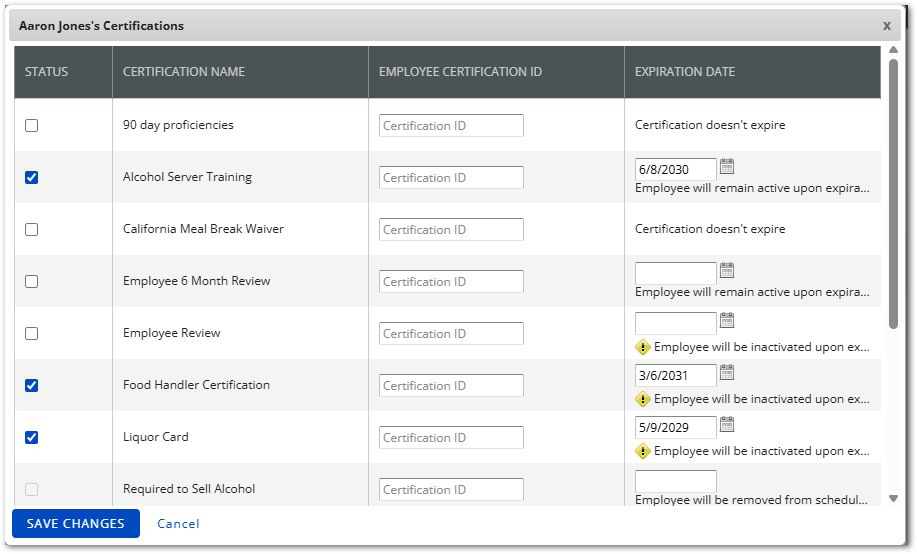Click the scrollbar down arrow
917x554 pixels.
point(893,498)
